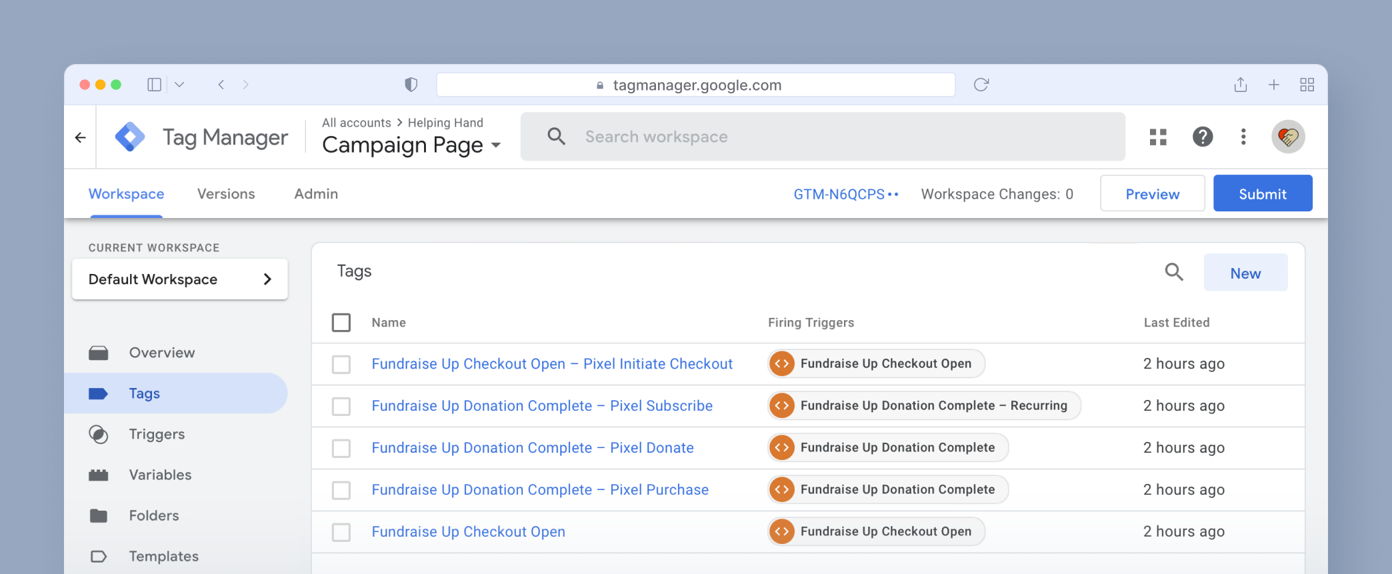
Task: Click dots beside GTM-N6QCPS container ID
Action: (x=893, y=195)
